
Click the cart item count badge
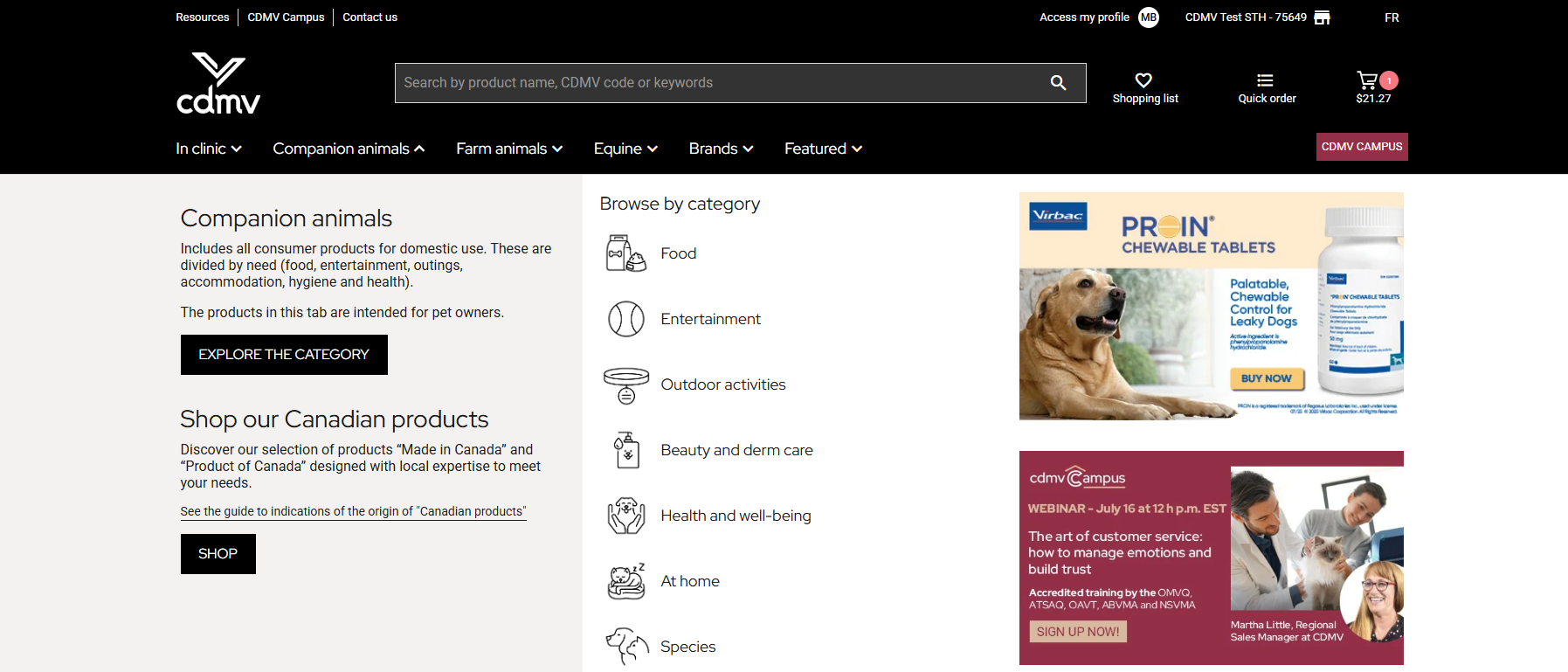click(x=1389, y=80)
